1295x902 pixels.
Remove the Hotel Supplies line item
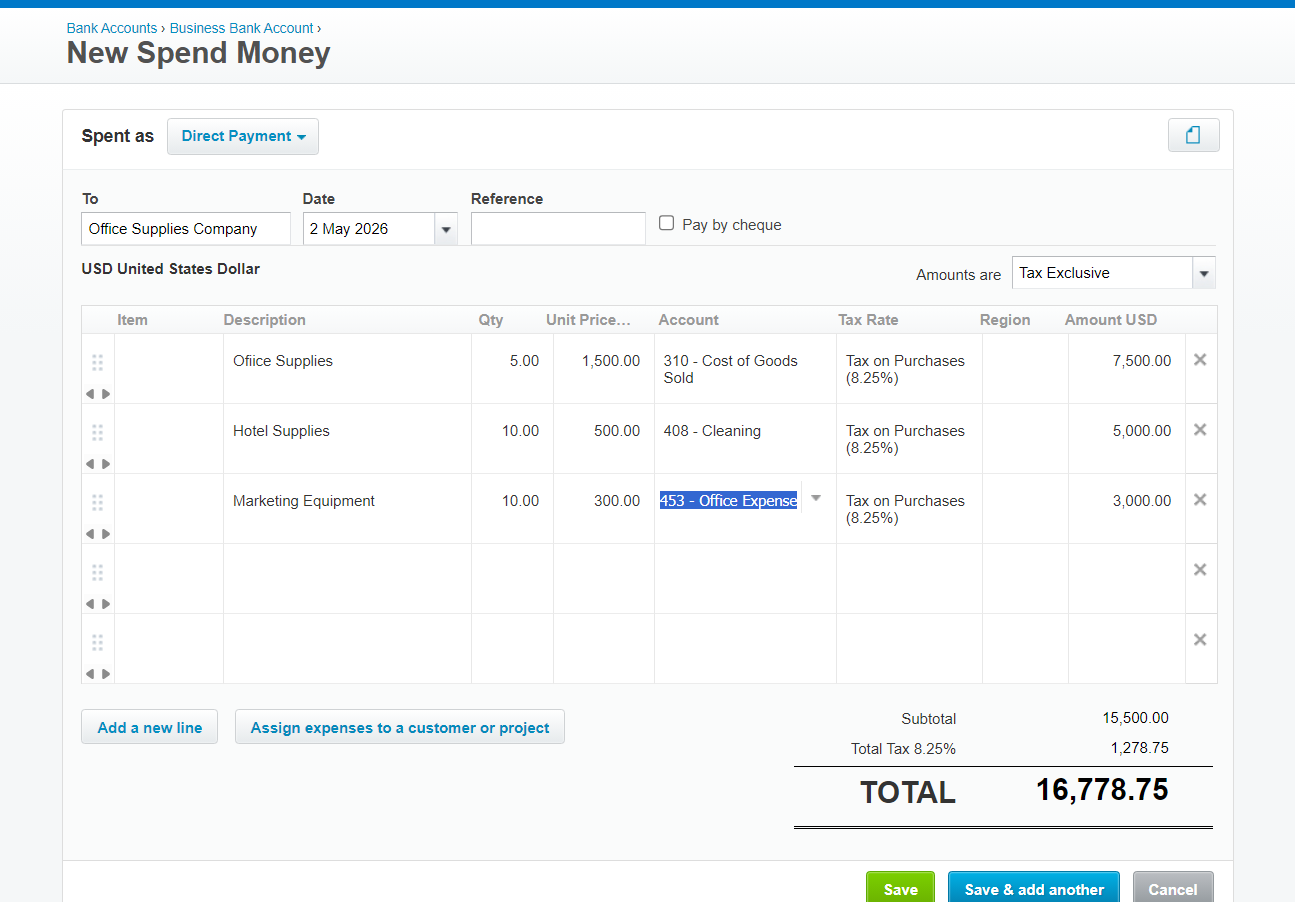pos(1200,430)
